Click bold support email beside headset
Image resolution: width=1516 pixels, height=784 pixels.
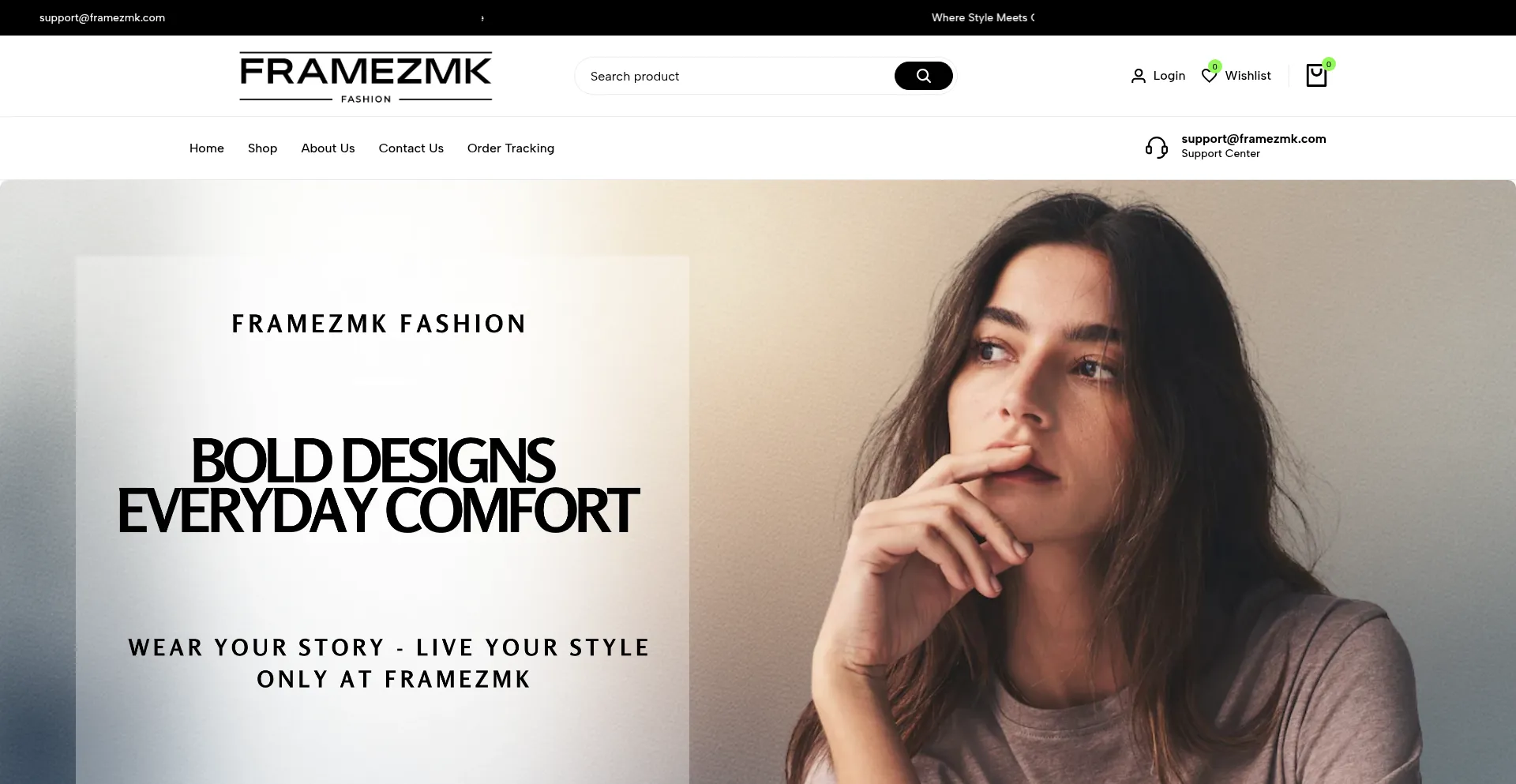click(1253, 139)
